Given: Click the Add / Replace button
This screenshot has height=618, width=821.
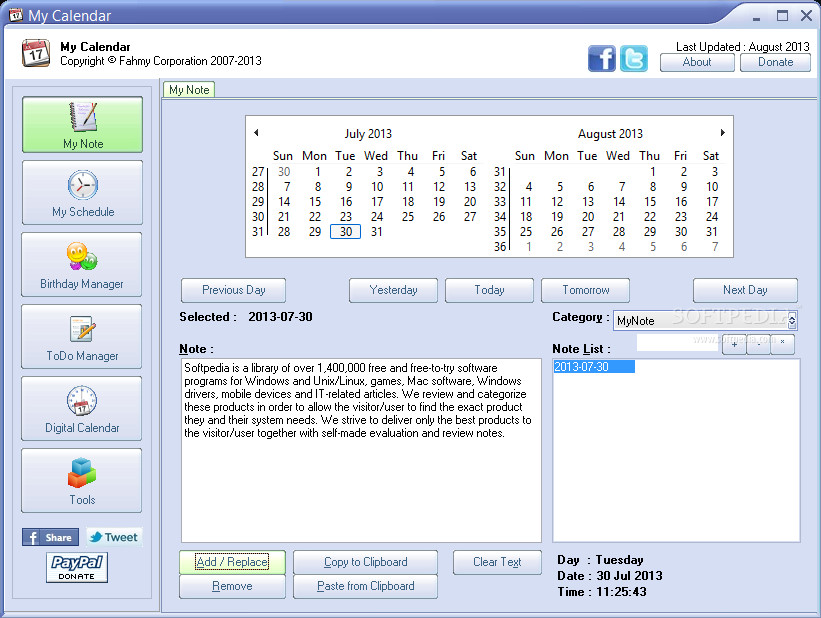Looking at the screenshot, I should point(232,562).
